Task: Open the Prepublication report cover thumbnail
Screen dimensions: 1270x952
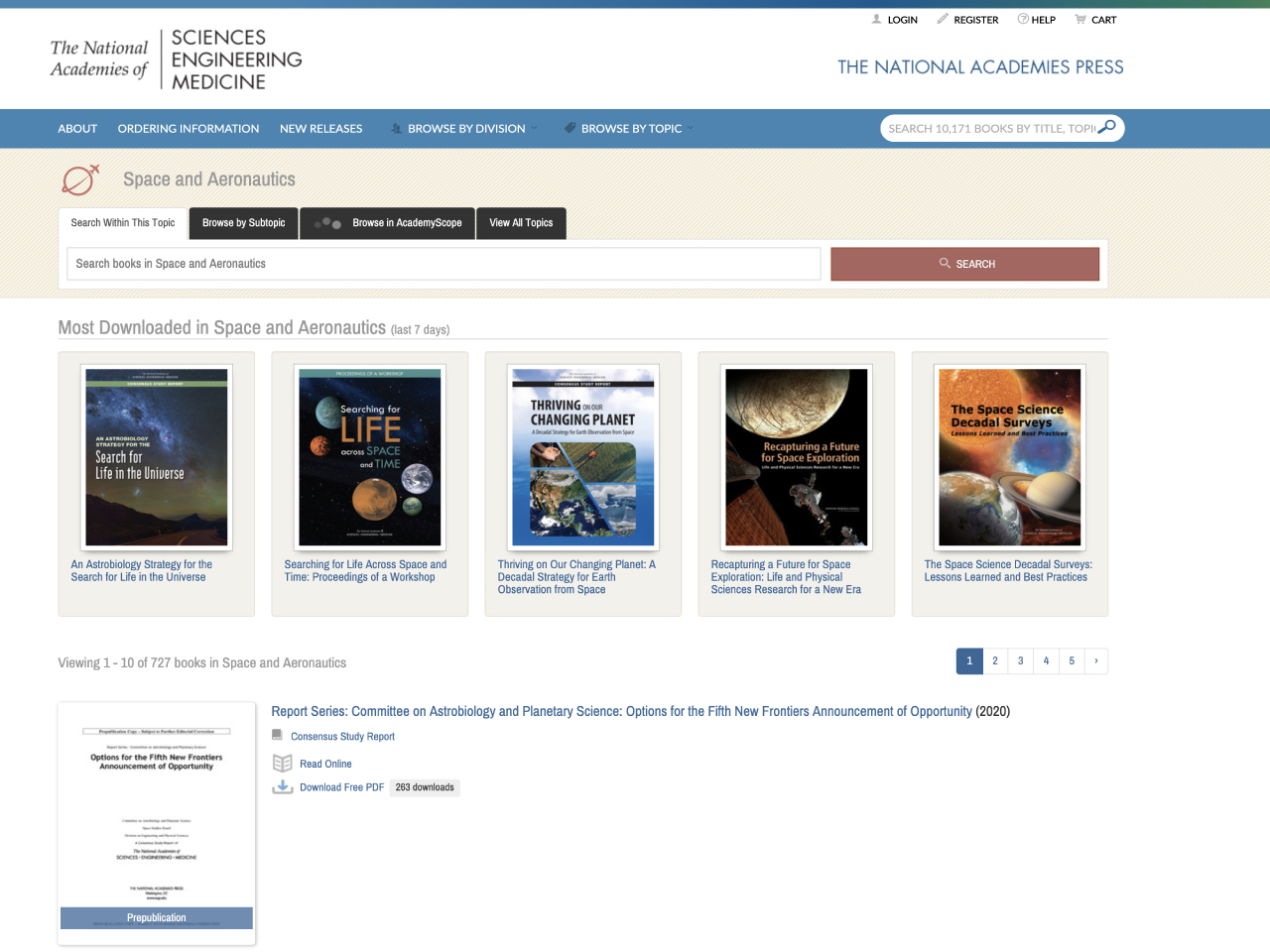Action: click(x=157, y=823)
